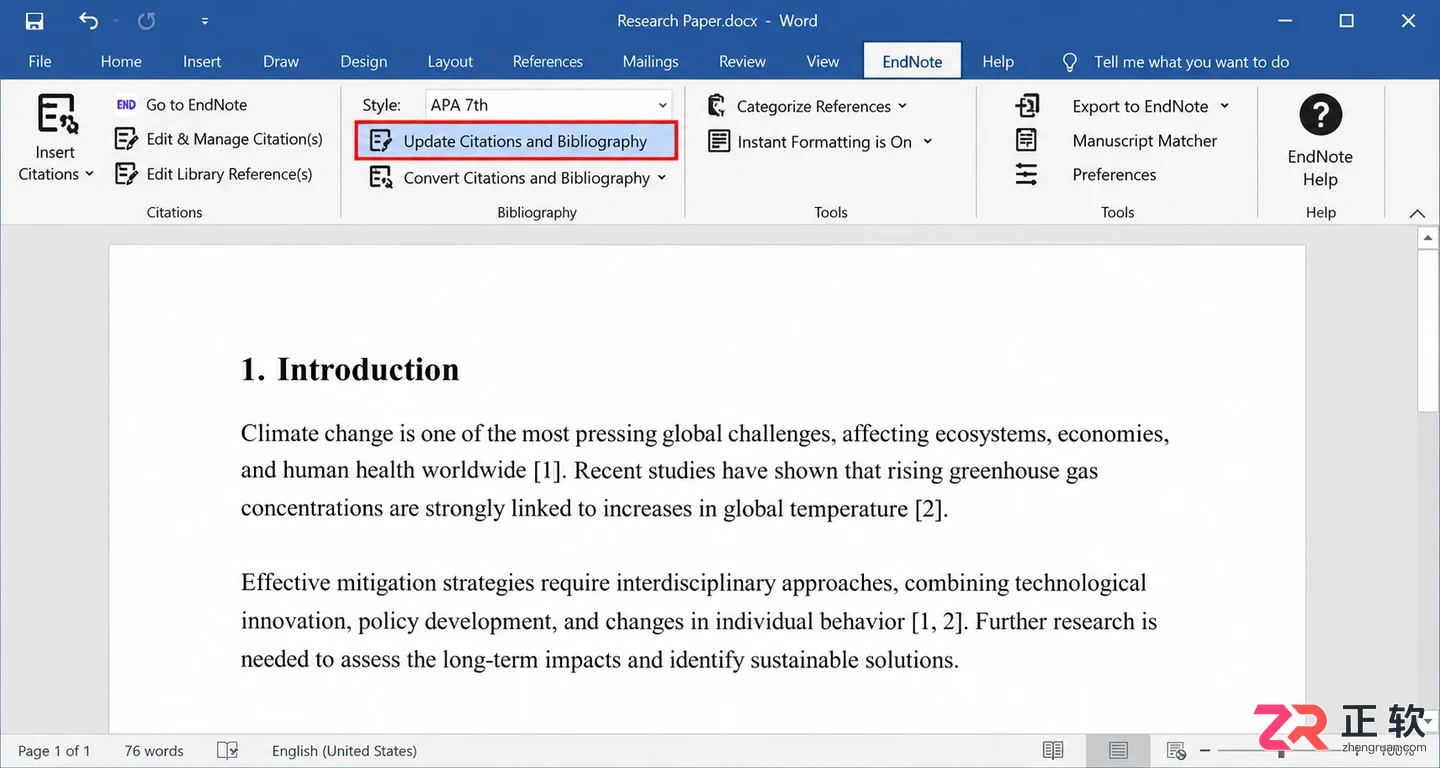Click the Convert Citations and Bibliography icon
Viewport: 1440px width, 768px height.
coord(380,178)
